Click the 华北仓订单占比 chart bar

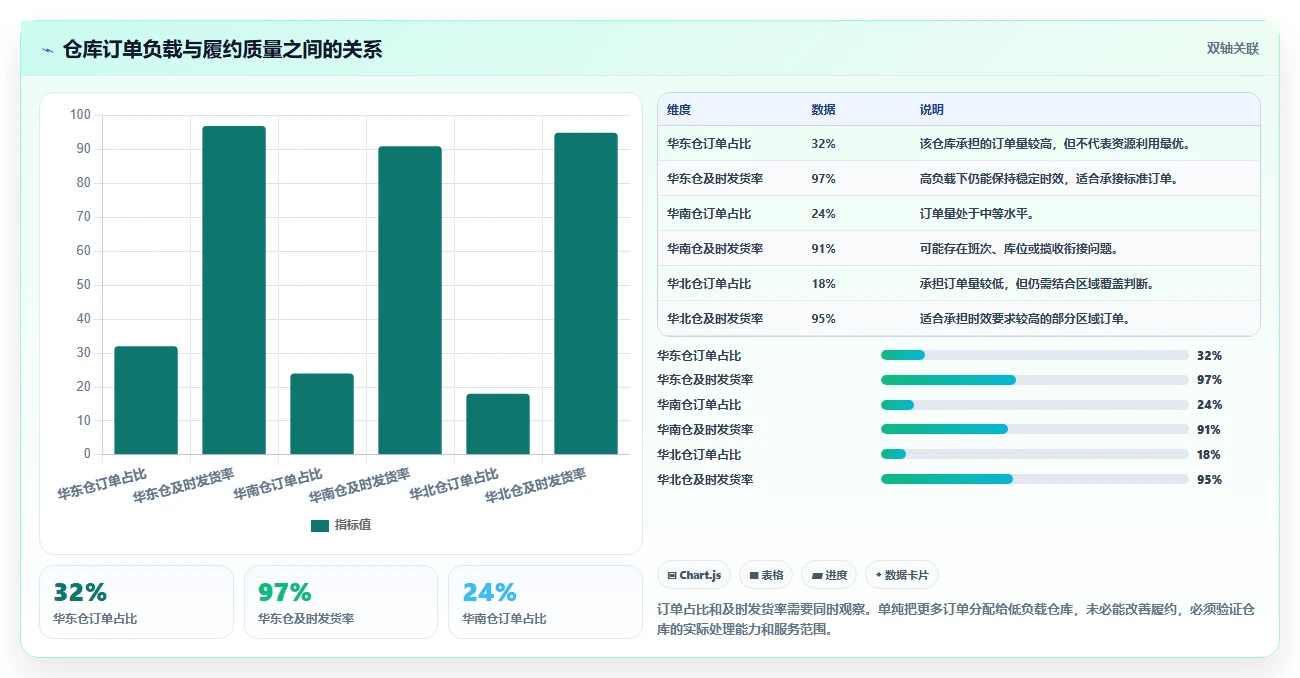click(x=498, y=424)
